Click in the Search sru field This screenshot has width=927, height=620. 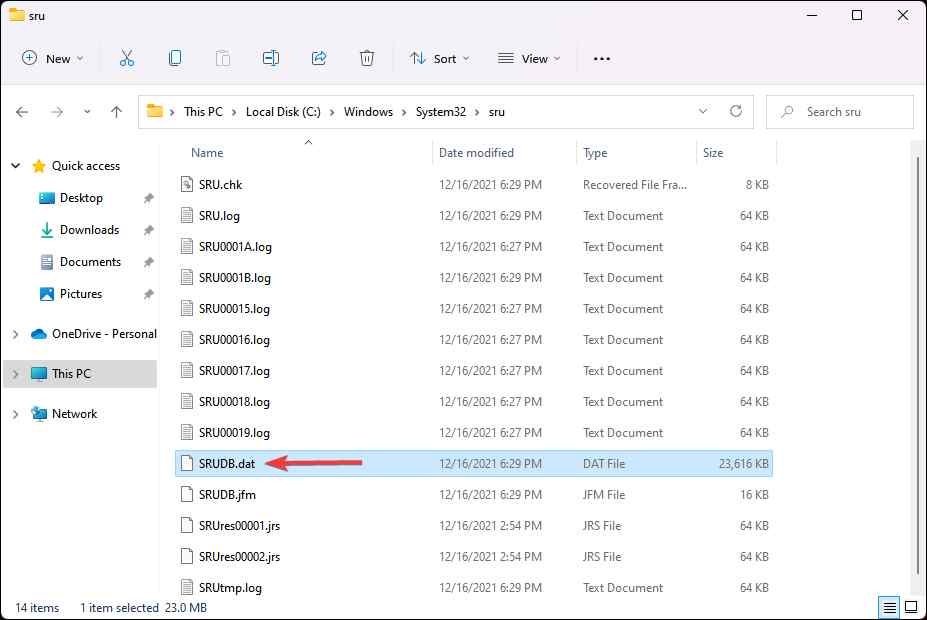[840, 112]
